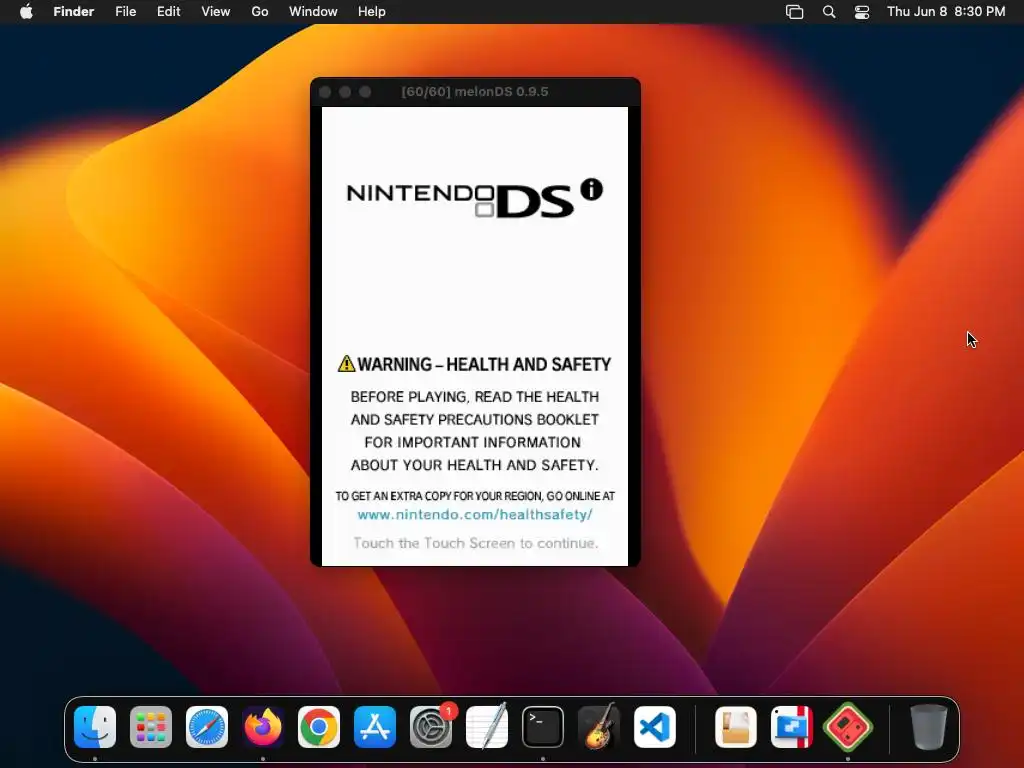Open Spotlight search in menu bar
Screen dimensions: 1024x768
pyautogui.click(x=829, y=12)
